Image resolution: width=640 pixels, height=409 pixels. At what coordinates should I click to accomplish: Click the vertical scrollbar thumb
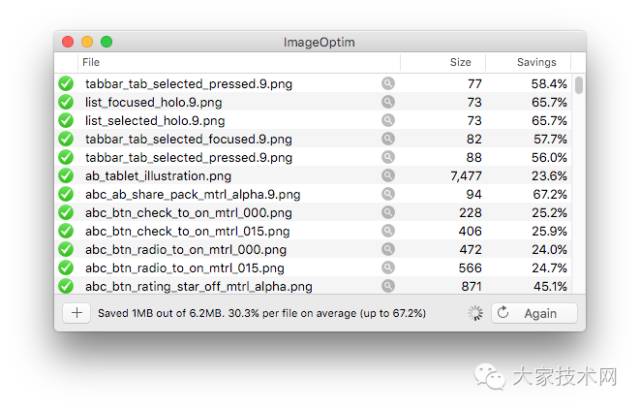click(x=579, y=85)
